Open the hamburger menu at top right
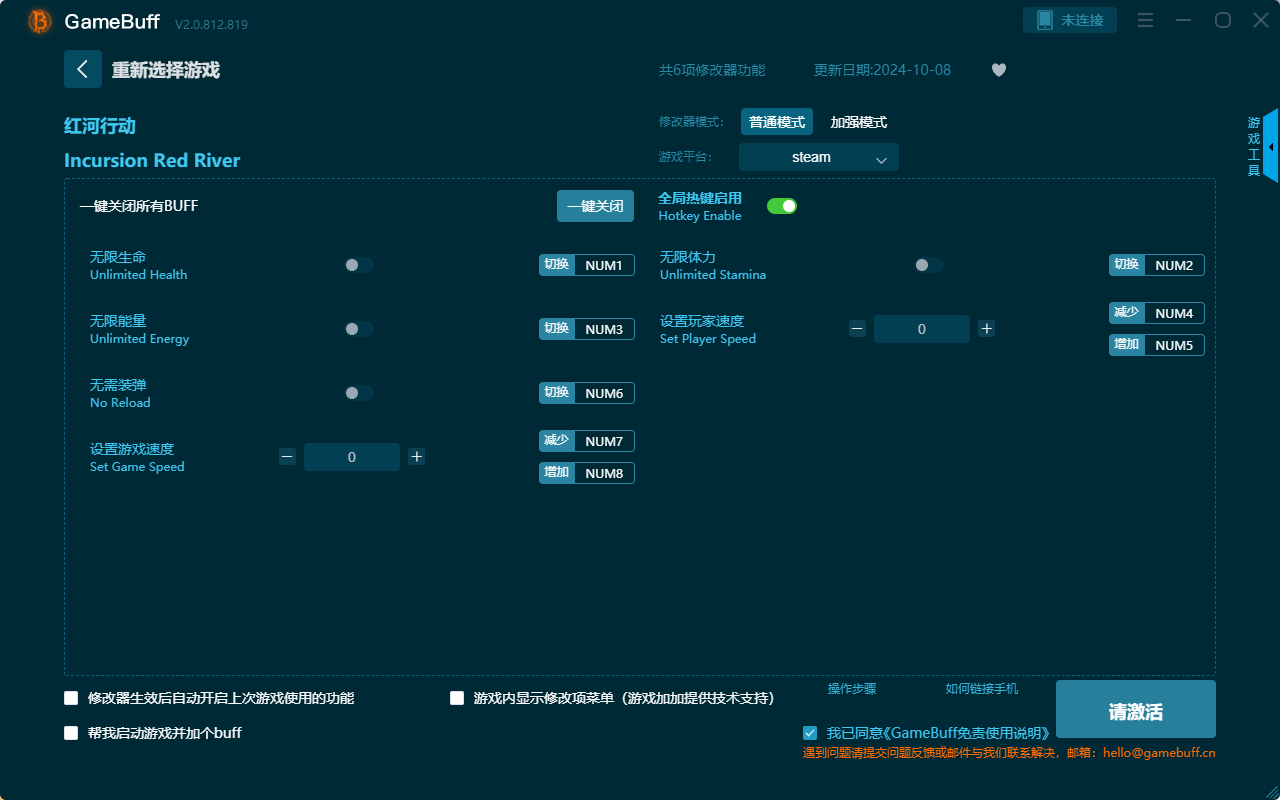This screenshot has width=1280, height=800. [1145, 20]
